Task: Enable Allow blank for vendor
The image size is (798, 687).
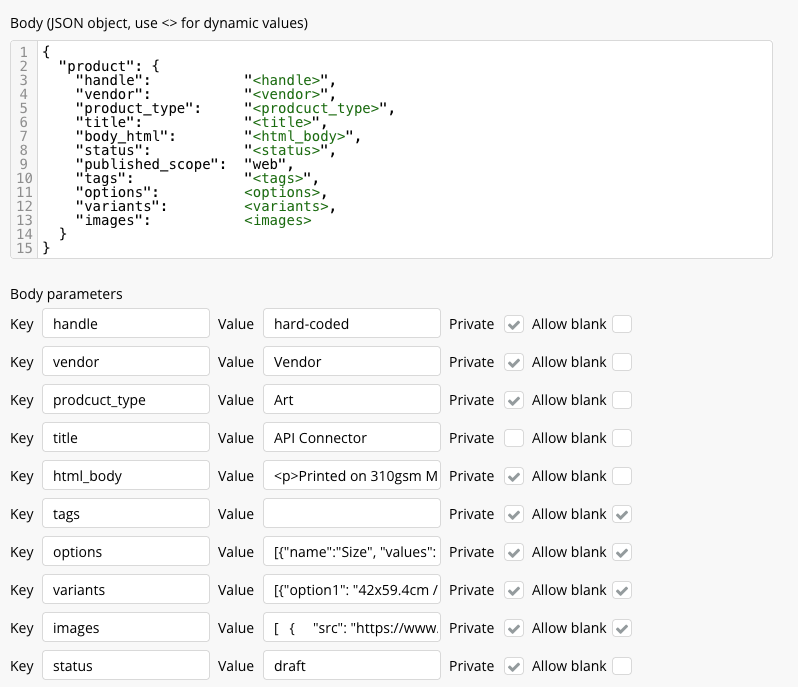Action: pos(622,362)
